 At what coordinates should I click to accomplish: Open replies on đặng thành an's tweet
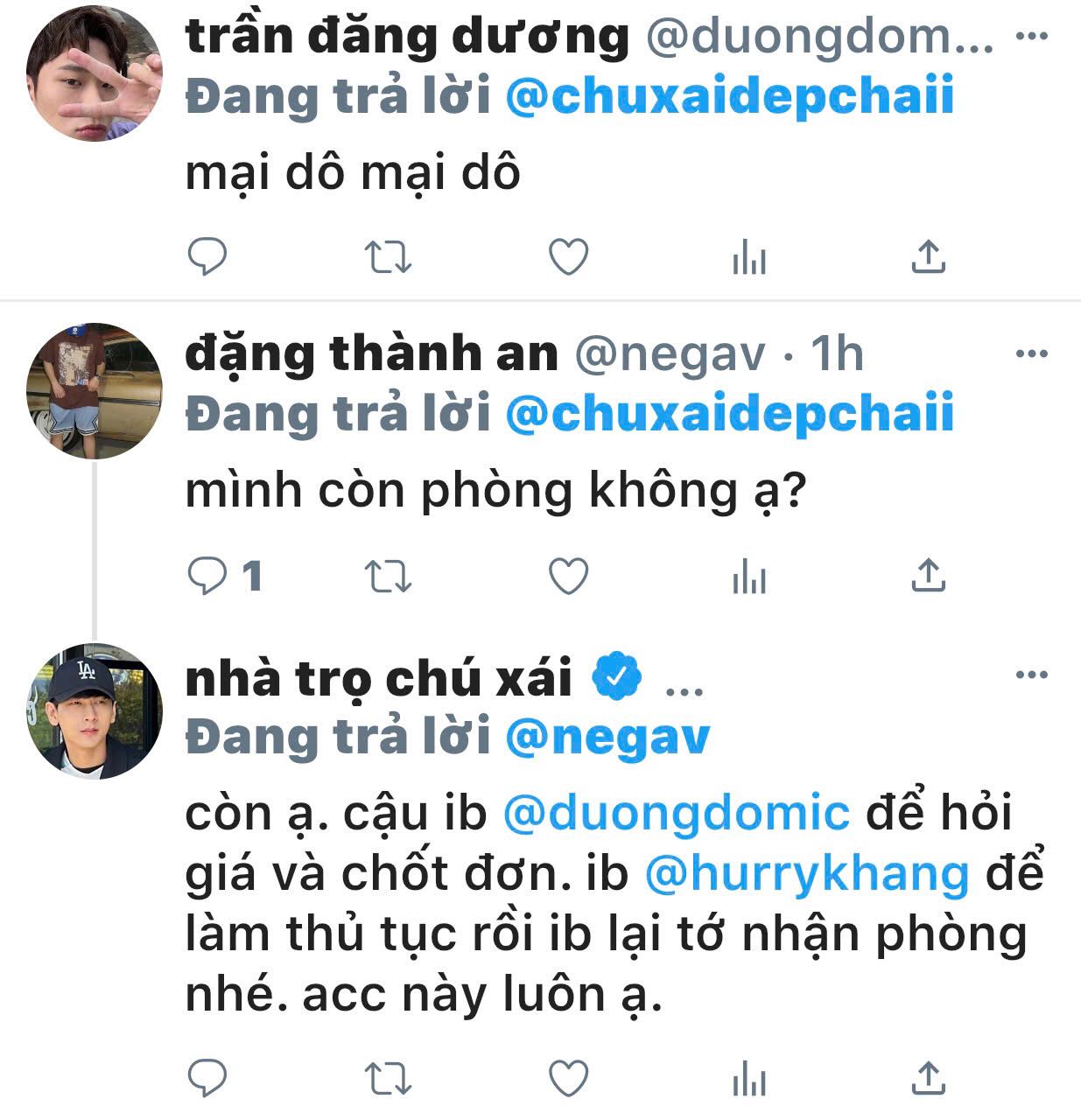click(225, 577)
